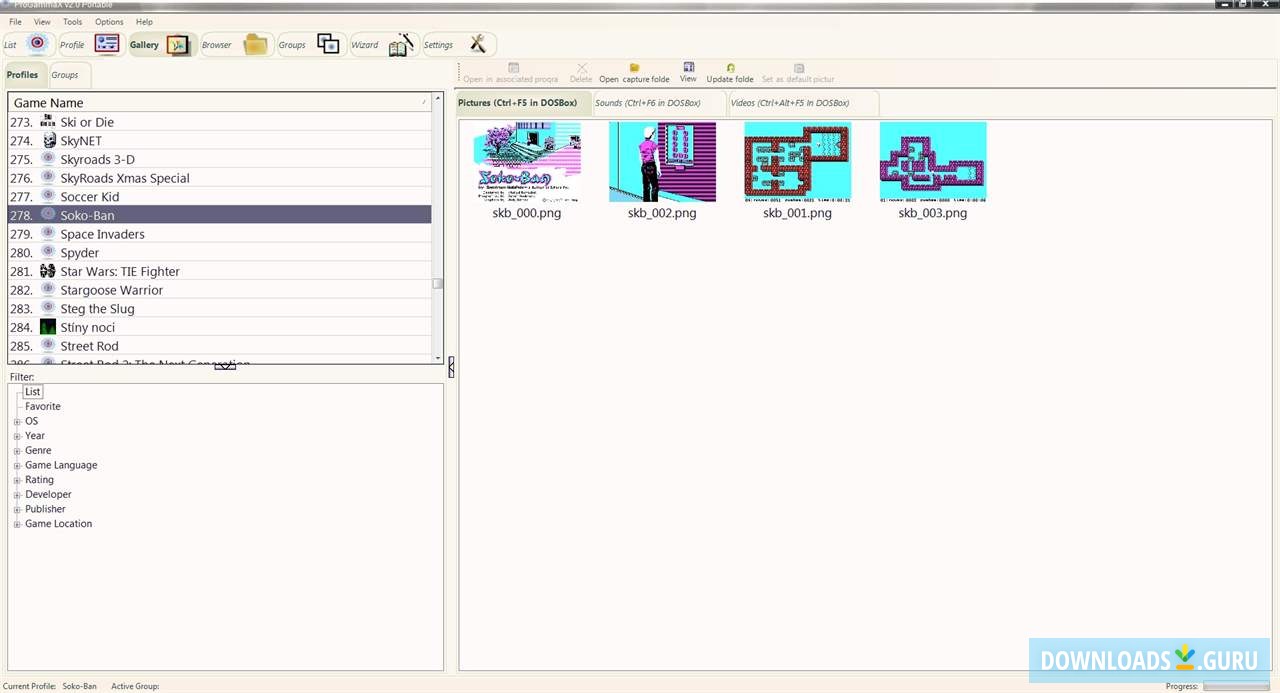This screenshot has width=1280, height=693.
Task: Click the Wizard label button
Action: 364,45
